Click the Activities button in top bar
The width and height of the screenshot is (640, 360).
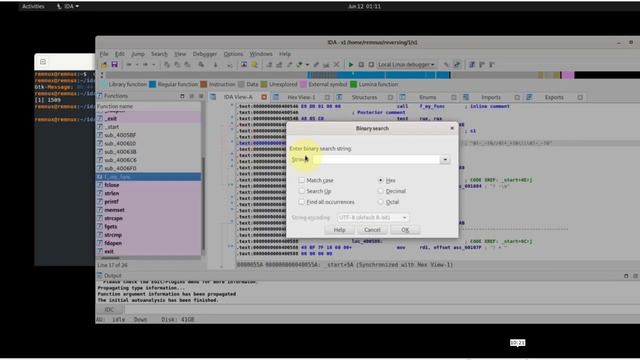(33, 6)
